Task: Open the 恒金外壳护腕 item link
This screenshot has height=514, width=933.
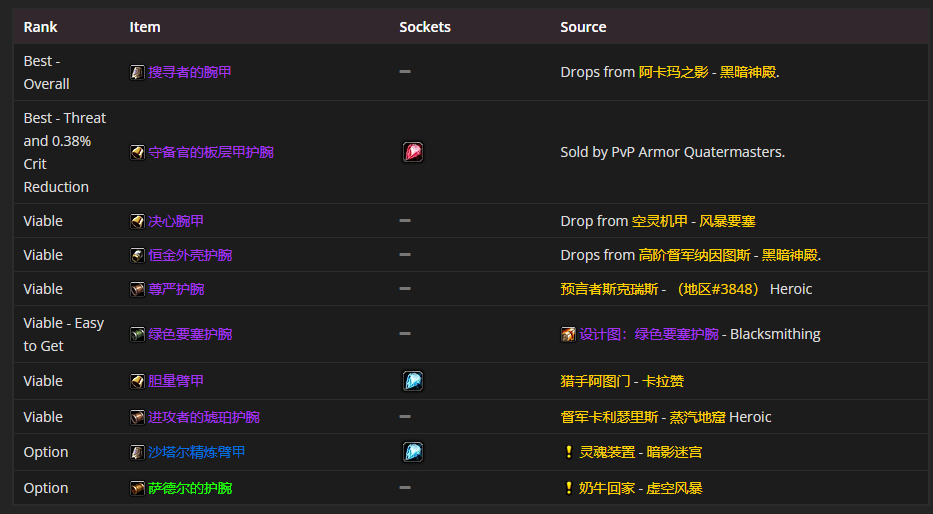Action: tap(190, 255)
